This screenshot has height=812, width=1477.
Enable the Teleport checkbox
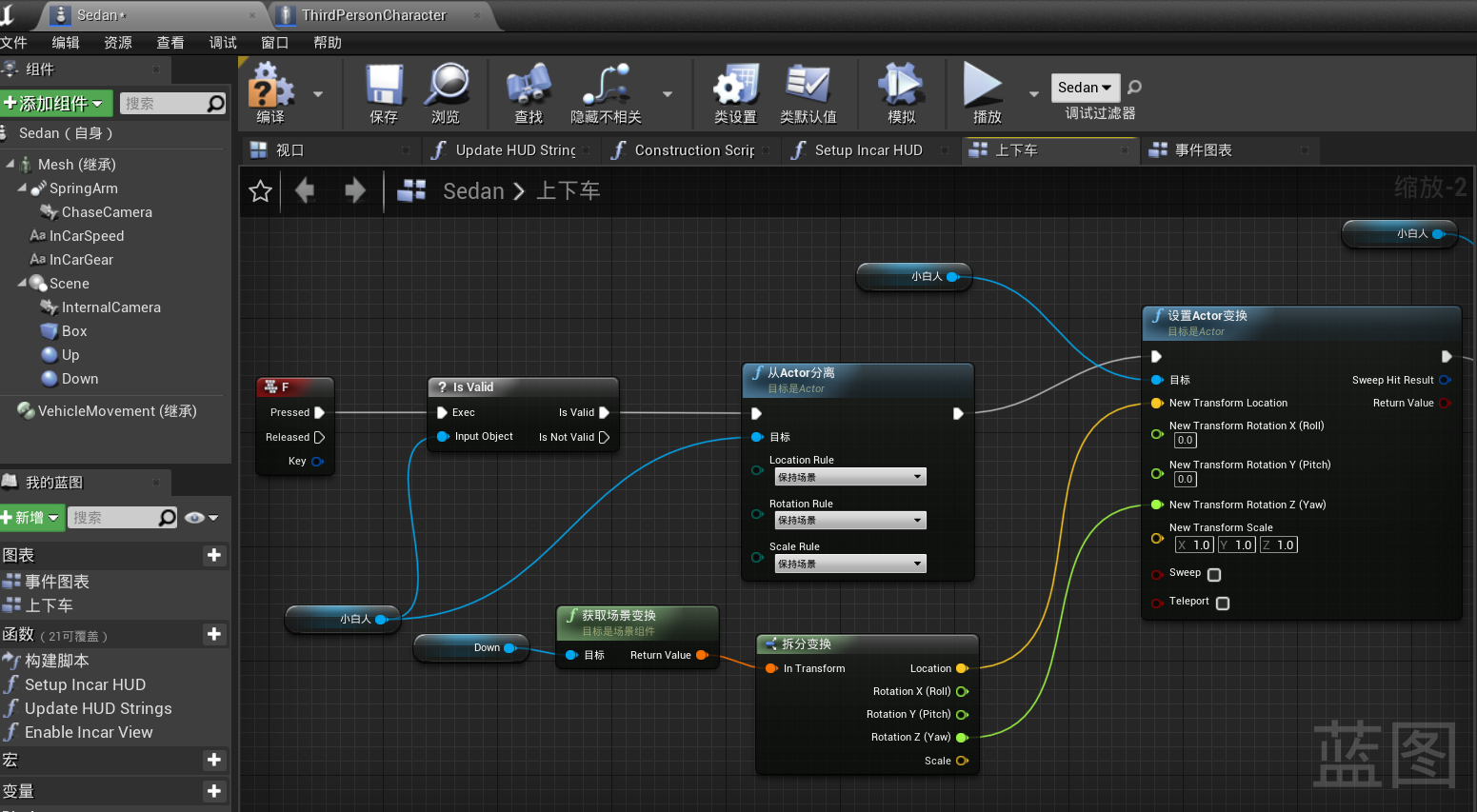1223,604
